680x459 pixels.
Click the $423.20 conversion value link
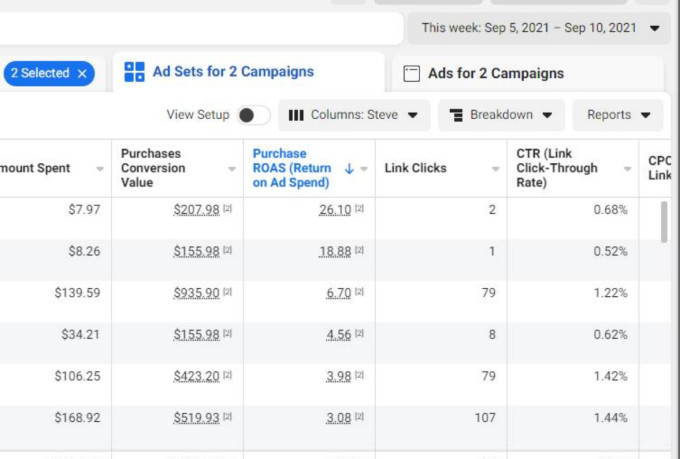pyautogui.click(x=196, y=376)
